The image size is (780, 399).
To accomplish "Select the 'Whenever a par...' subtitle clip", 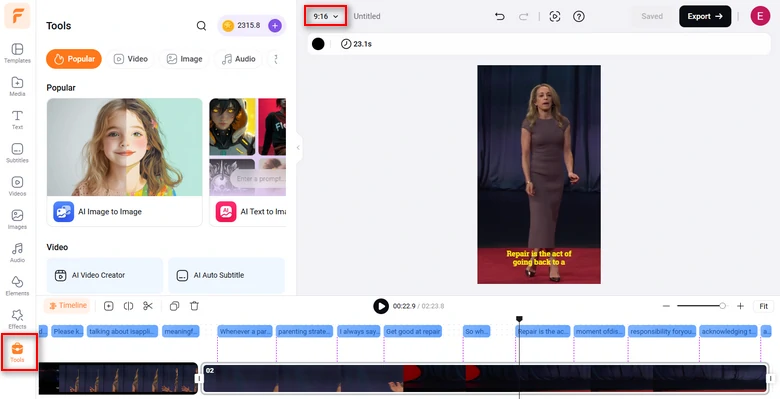I will coord(245,331).
